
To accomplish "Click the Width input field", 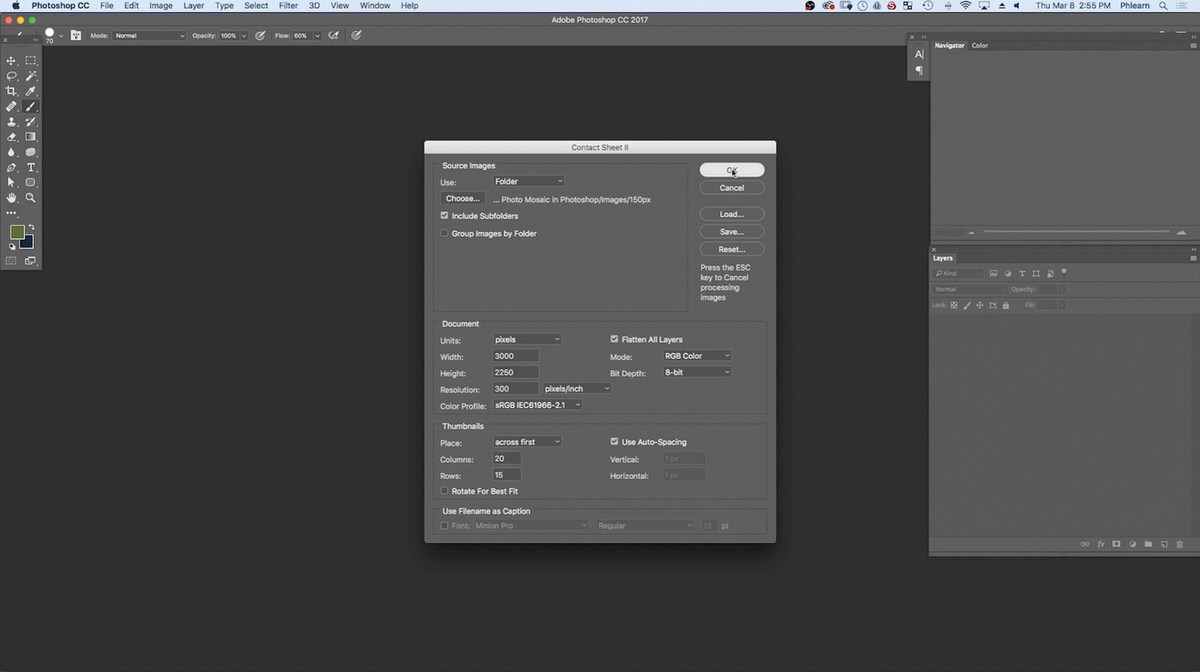I will (x=516, y=355).
